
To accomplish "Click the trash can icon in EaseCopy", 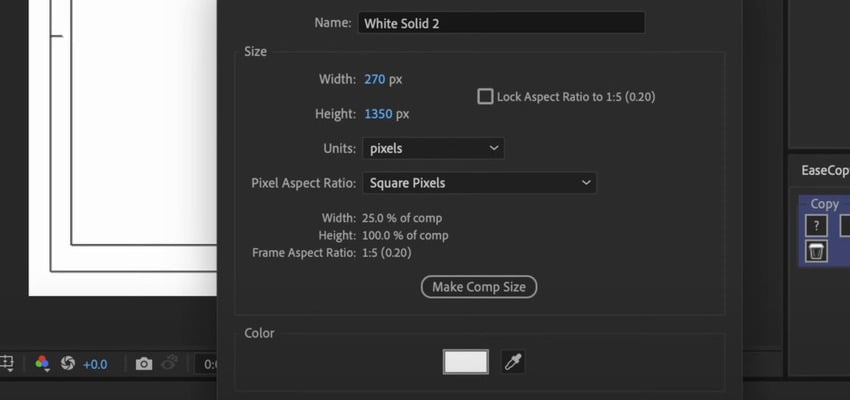I will pos(816,251).
